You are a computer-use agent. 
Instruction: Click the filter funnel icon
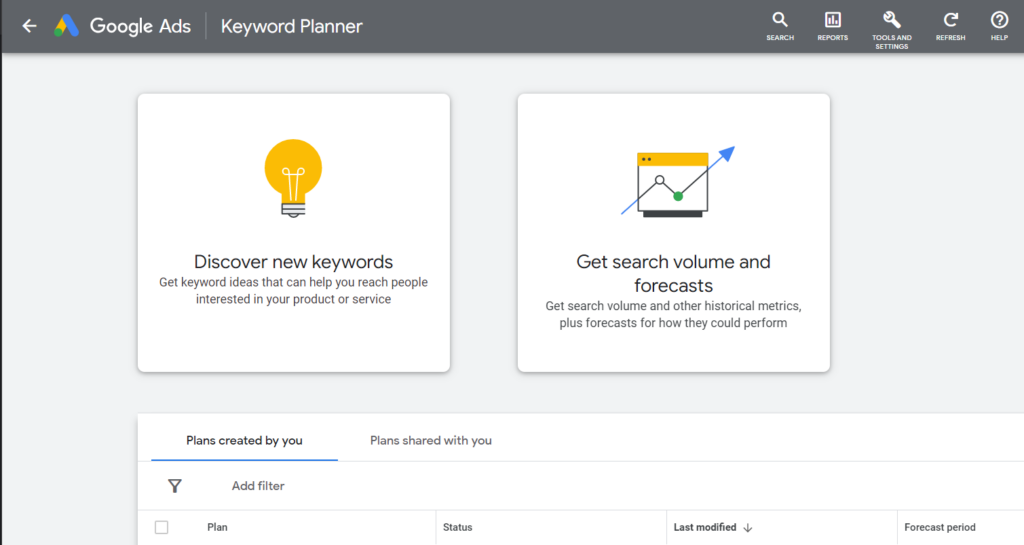pos(174,486)
